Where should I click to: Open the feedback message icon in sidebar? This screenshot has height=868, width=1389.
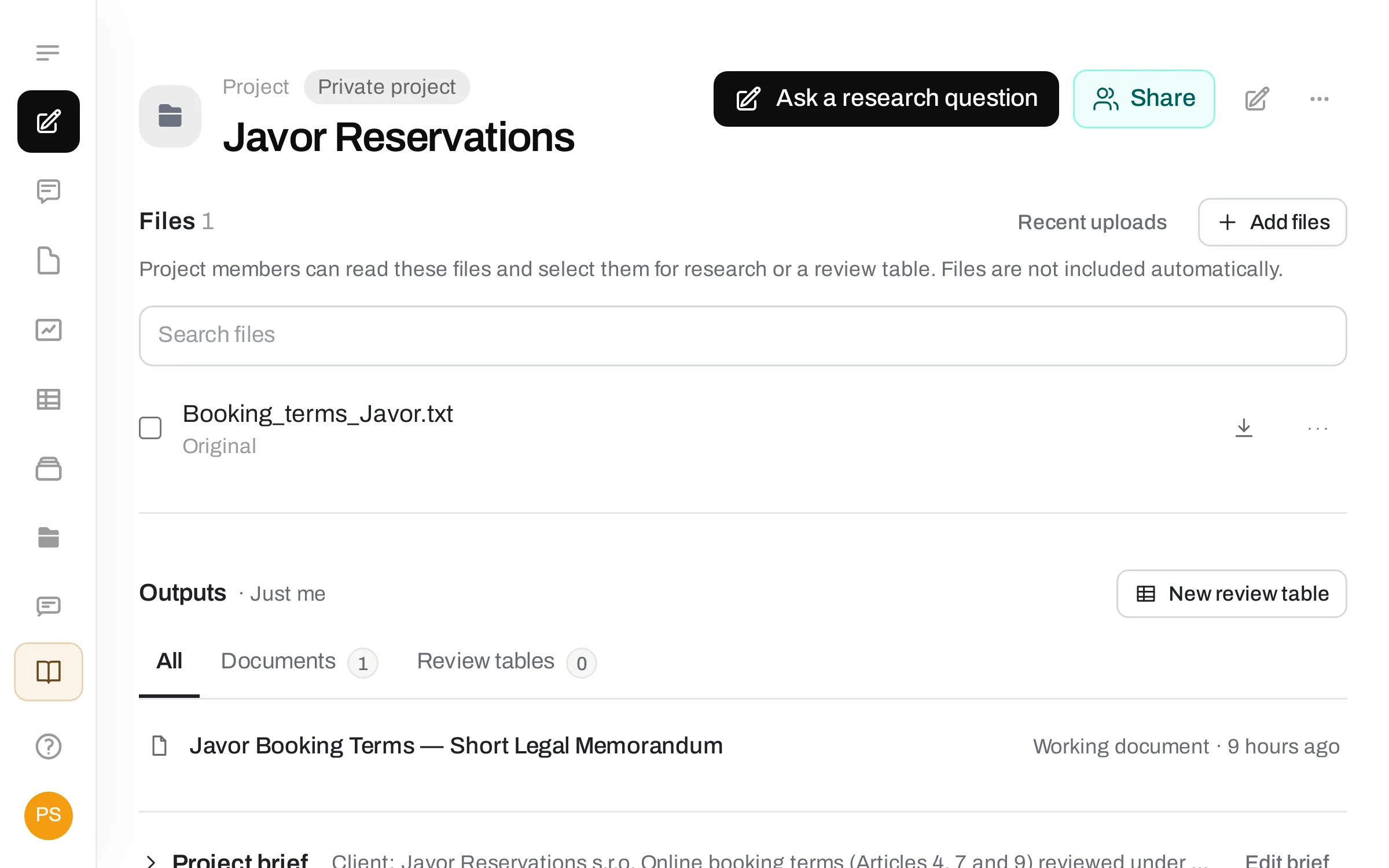point(49,606)
